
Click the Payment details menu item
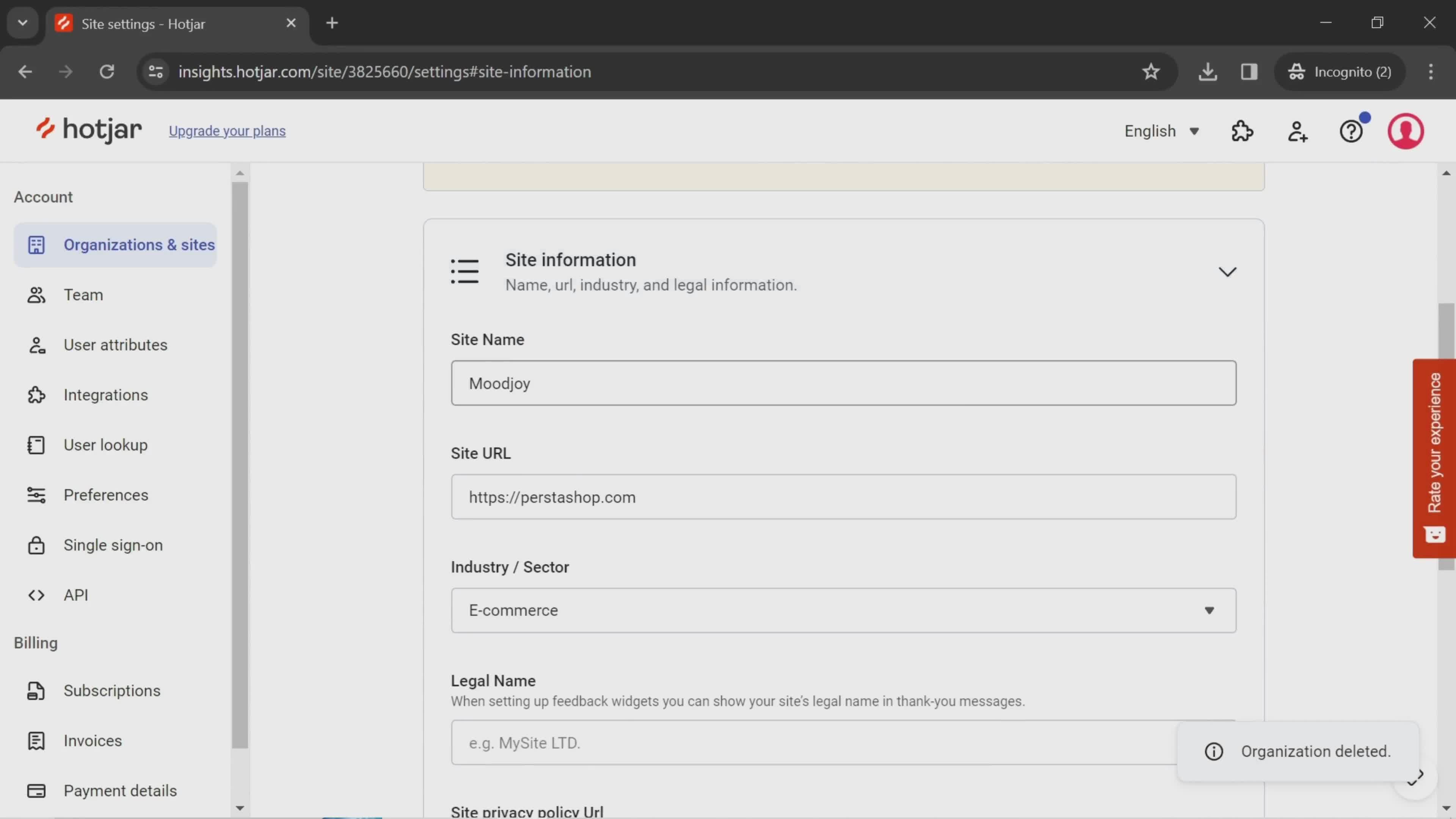click(120, 790)
